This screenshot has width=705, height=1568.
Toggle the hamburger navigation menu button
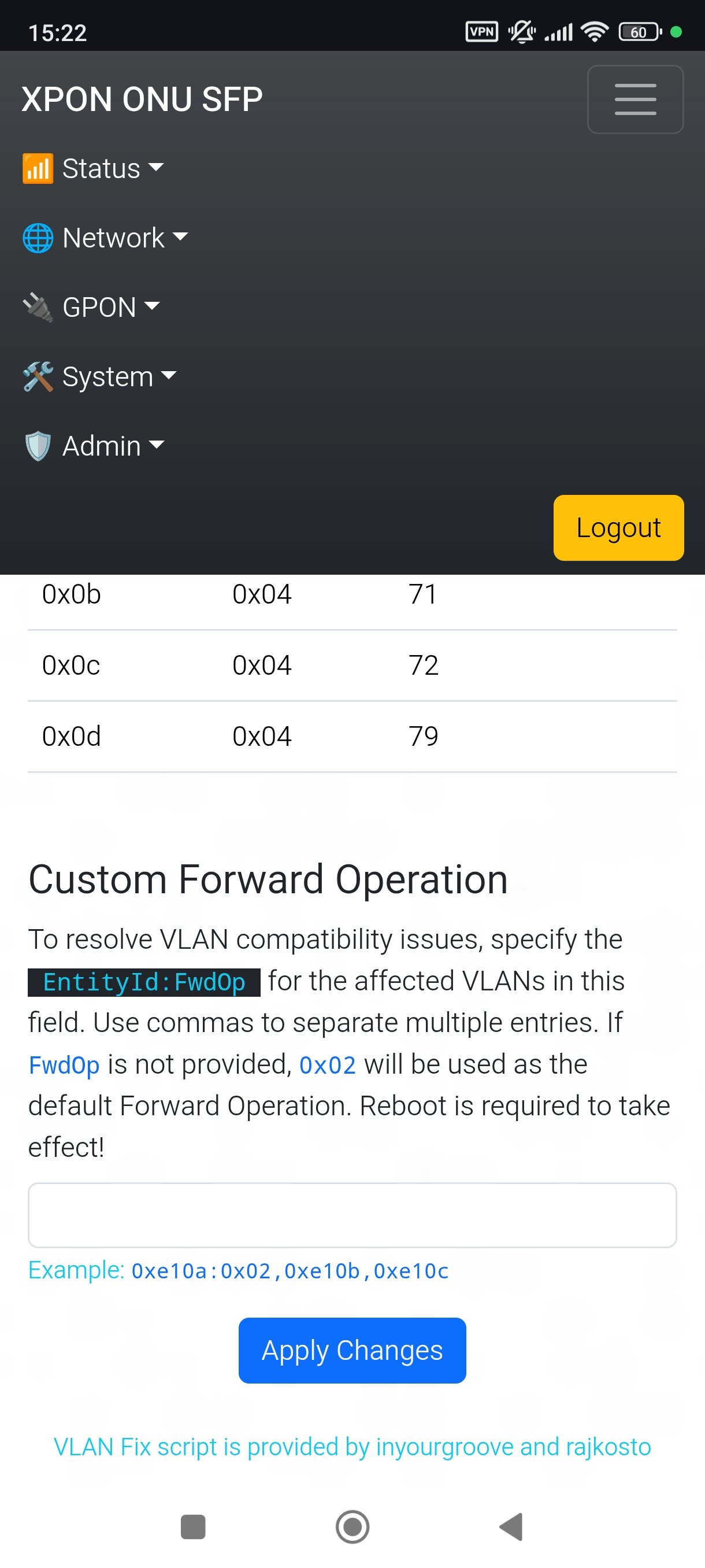coord(635,99)
